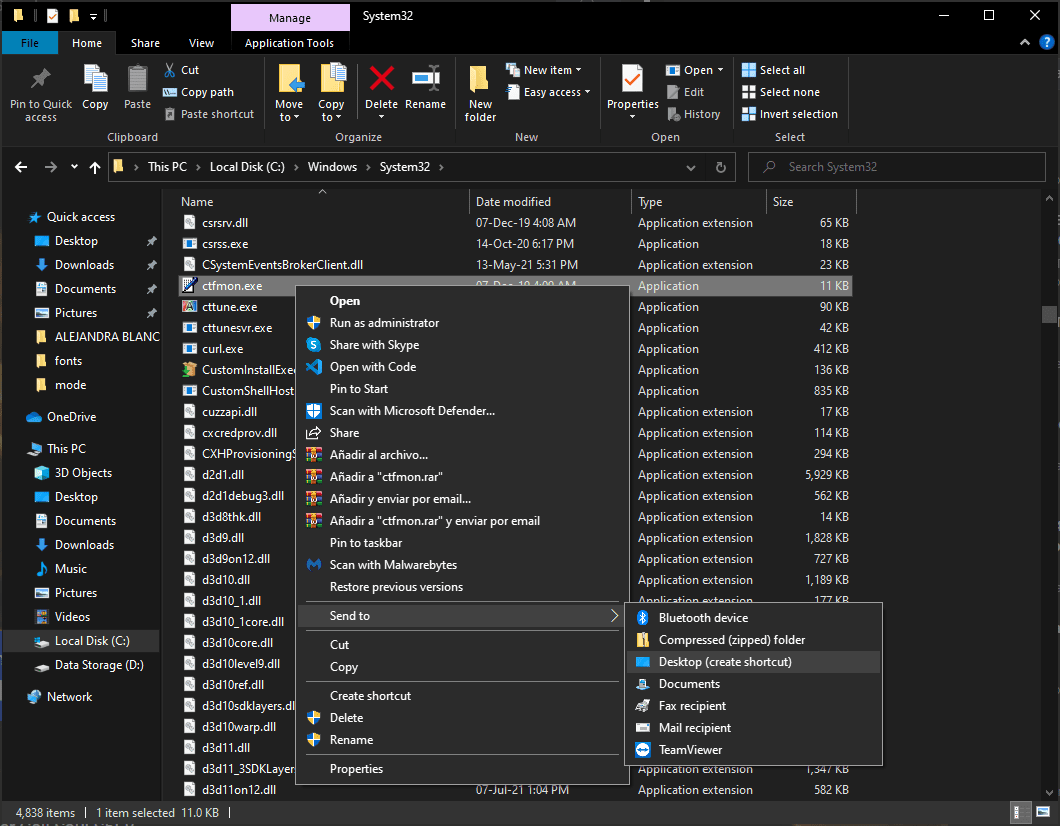1060x826 pixels.
Task: Navigate up to the Windows folder
Action: point(95,167)
